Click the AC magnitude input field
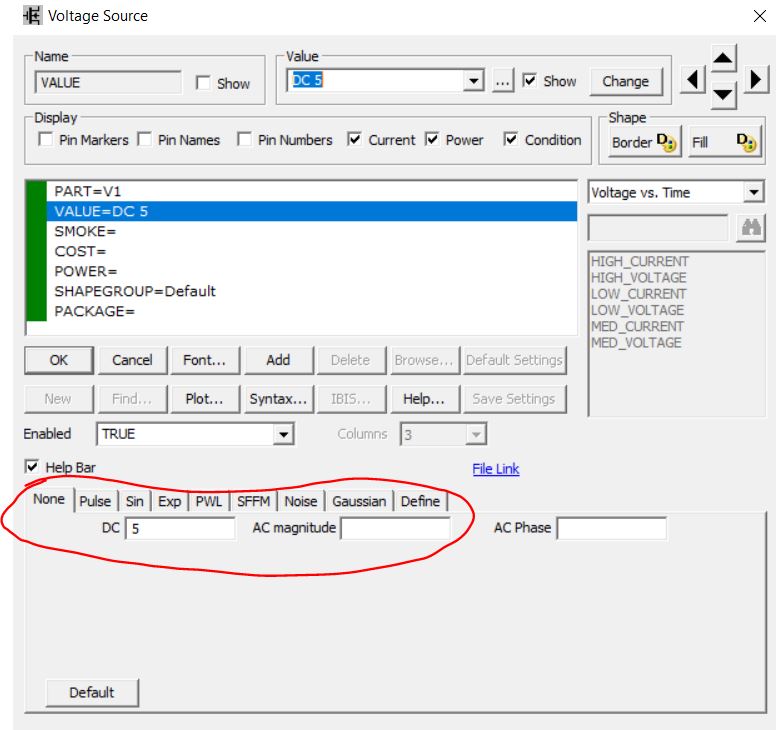Screen dimensions: 776x730 (x=396, y=529)
